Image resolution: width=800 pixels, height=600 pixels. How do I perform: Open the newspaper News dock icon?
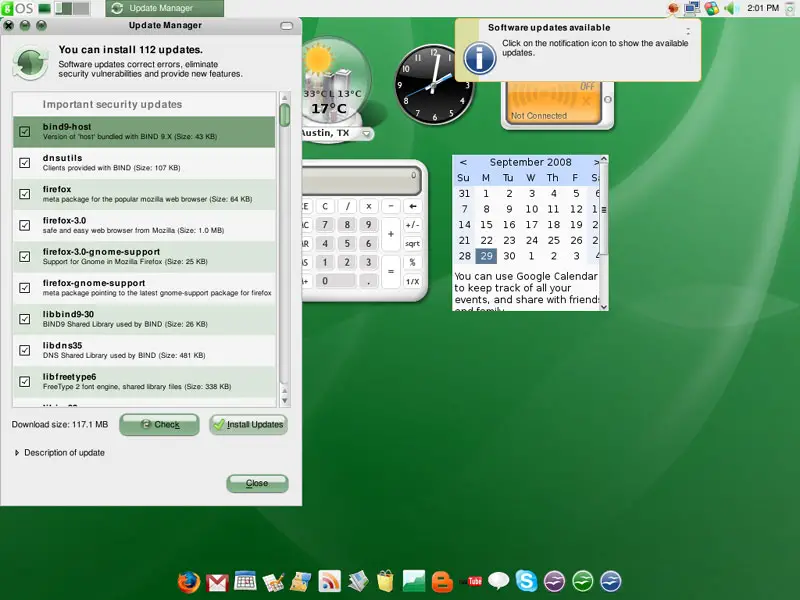pos(358,582)
